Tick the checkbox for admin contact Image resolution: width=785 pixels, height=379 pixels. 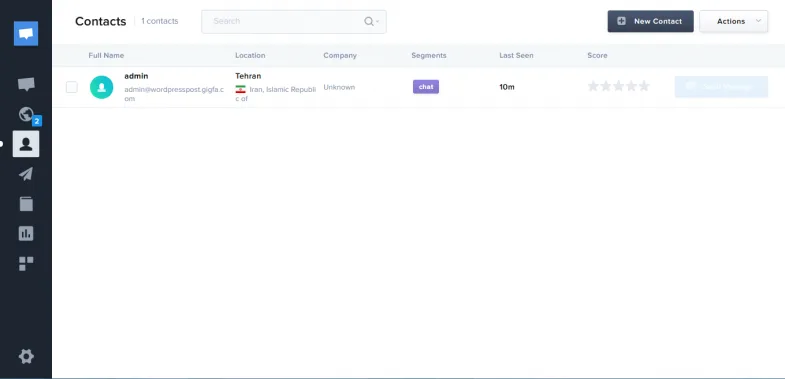coord(72,87)
